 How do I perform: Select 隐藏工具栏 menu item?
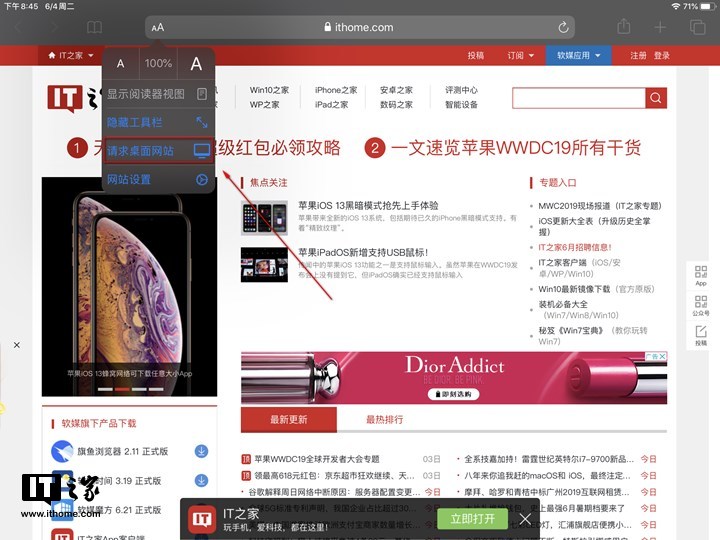coord(158,123)
